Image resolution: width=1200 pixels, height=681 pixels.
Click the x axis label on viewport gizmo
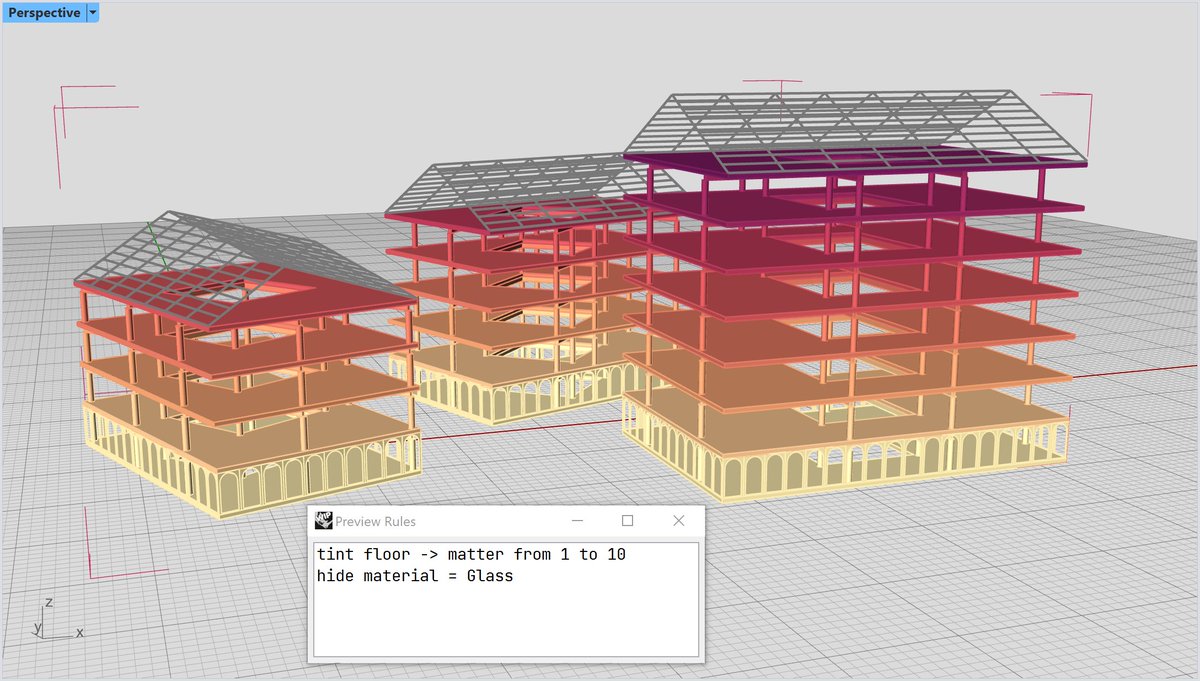tap(79, 632)
